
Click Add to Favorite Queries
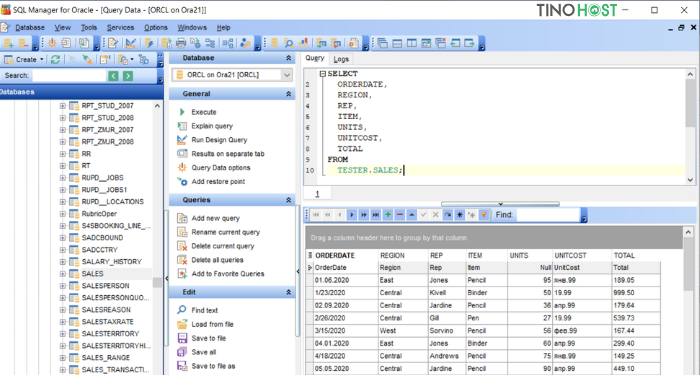pyautogui.click(x=228, y=274)
